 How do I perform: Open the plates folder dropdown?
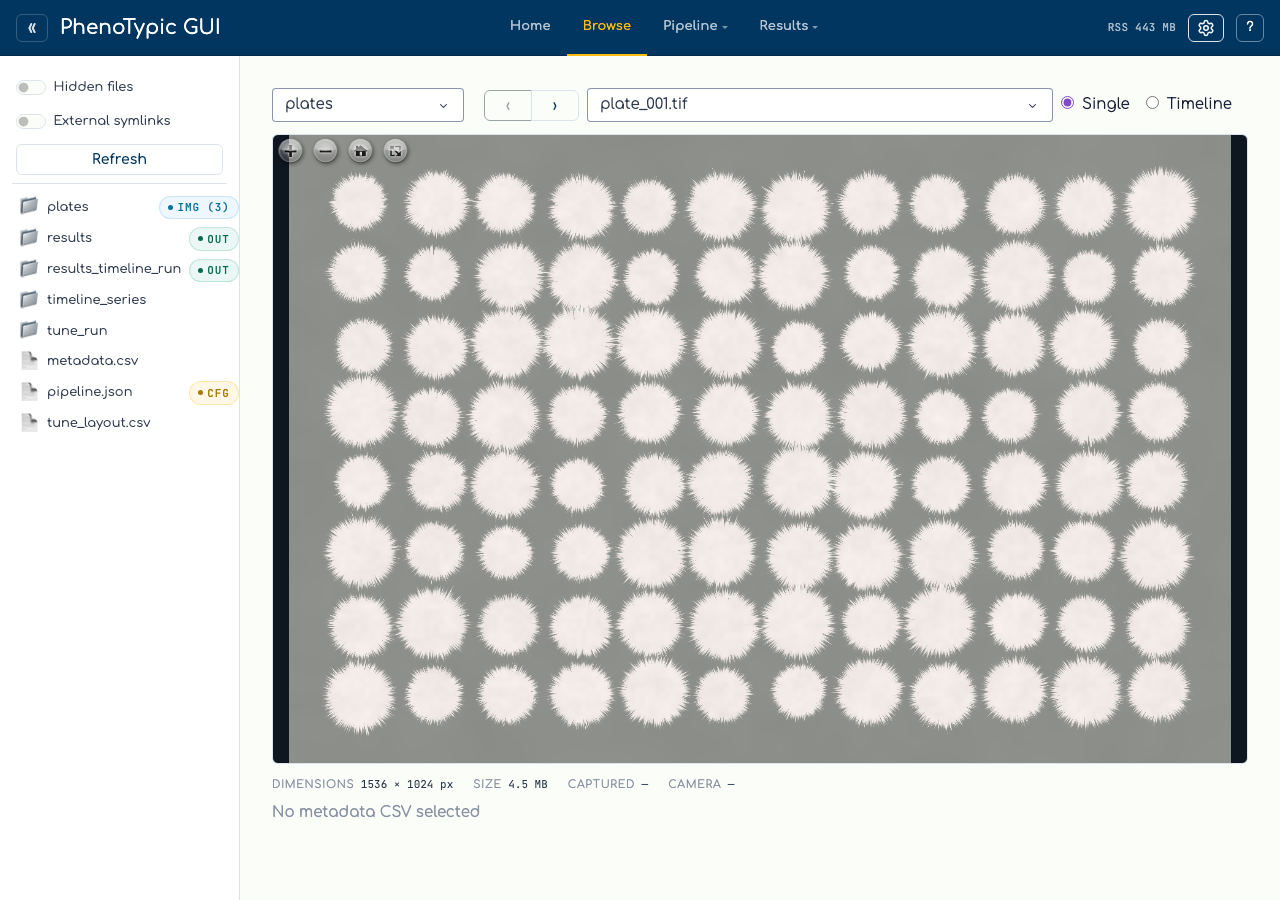tap(368, 105)
